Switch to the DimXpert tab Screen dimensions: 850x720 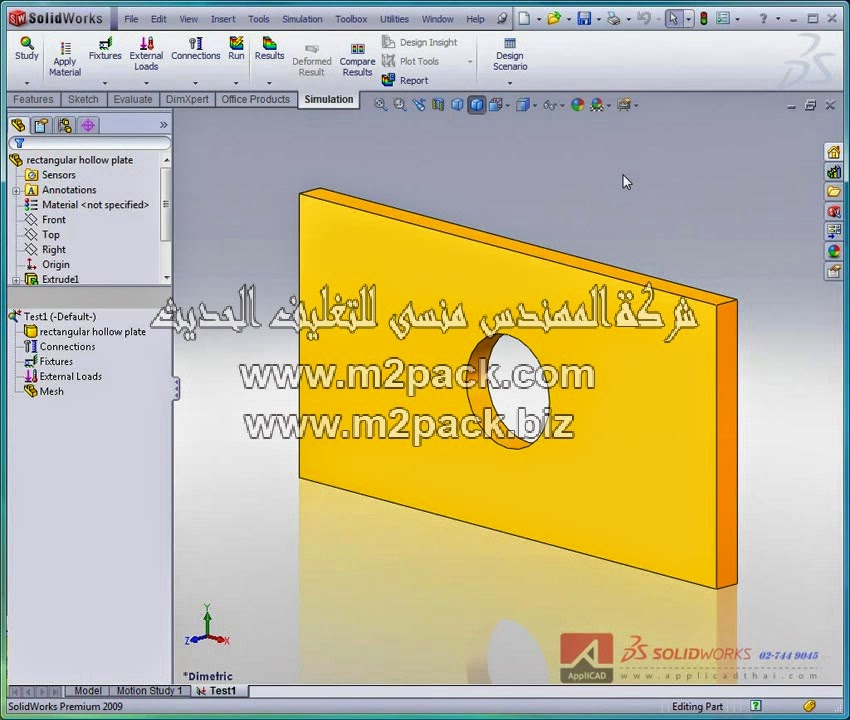[x=187, y=99]
